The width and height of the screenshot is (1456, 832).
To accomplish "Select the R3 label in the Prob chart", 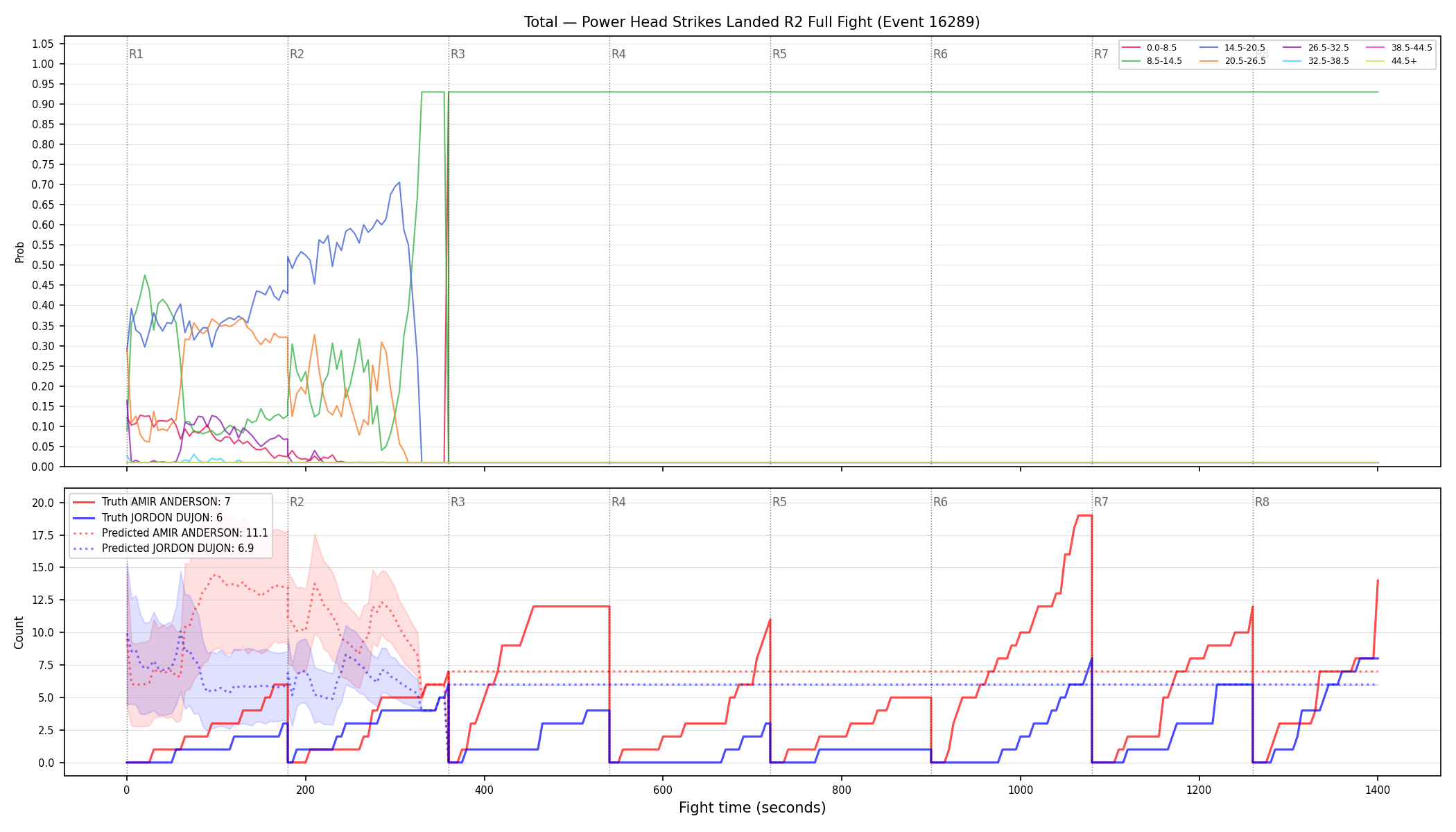I will point(458,54).
